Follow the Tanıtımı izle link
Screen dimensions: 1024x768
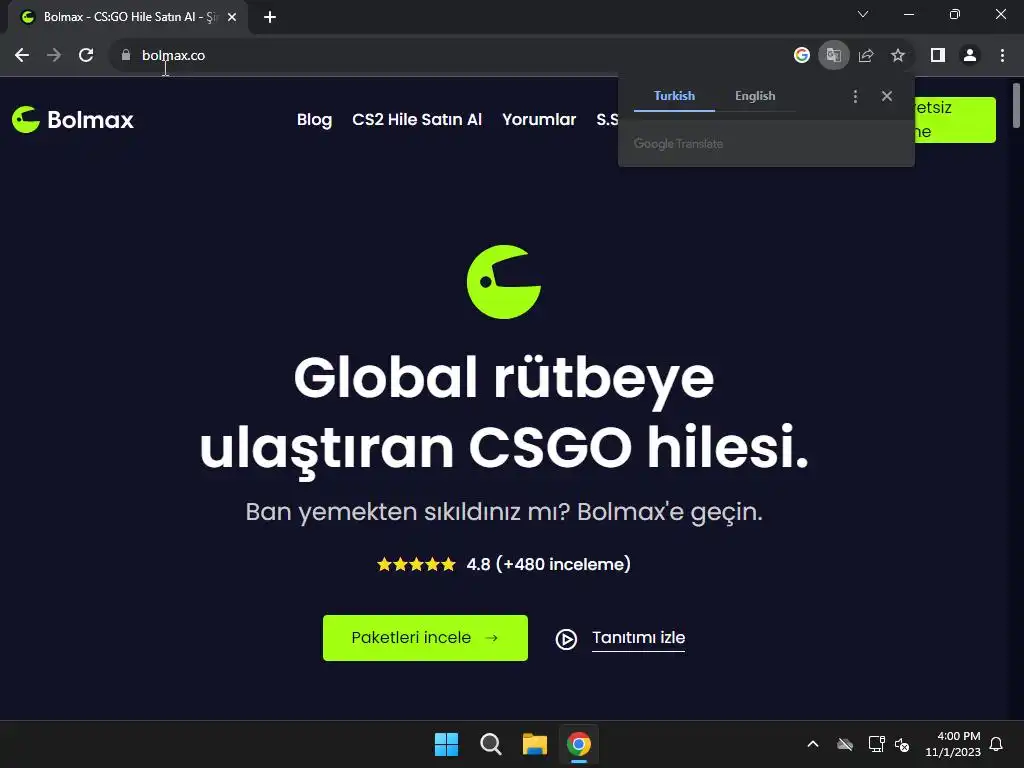[638, 637]
